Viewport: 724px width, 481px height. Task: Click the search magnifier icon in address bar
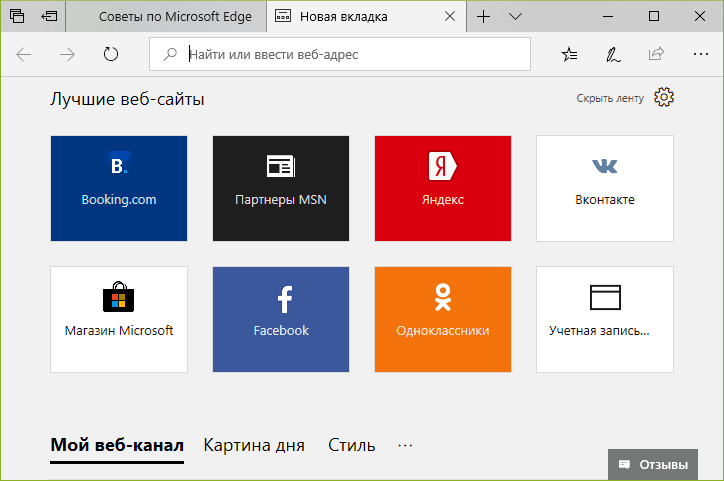click(170, 54)
